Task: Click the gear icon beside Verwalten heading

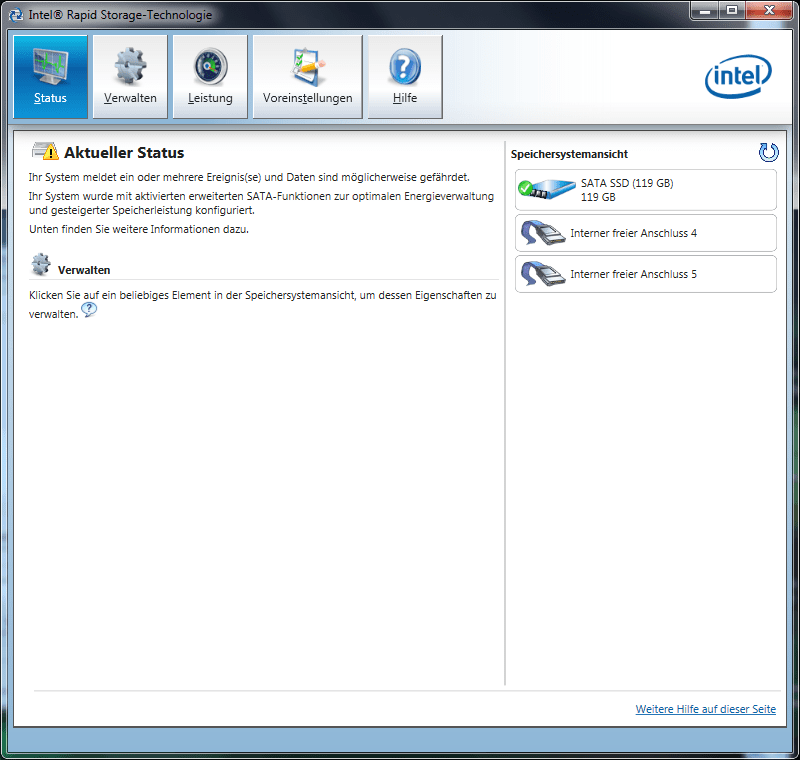Action: [41, 265]
